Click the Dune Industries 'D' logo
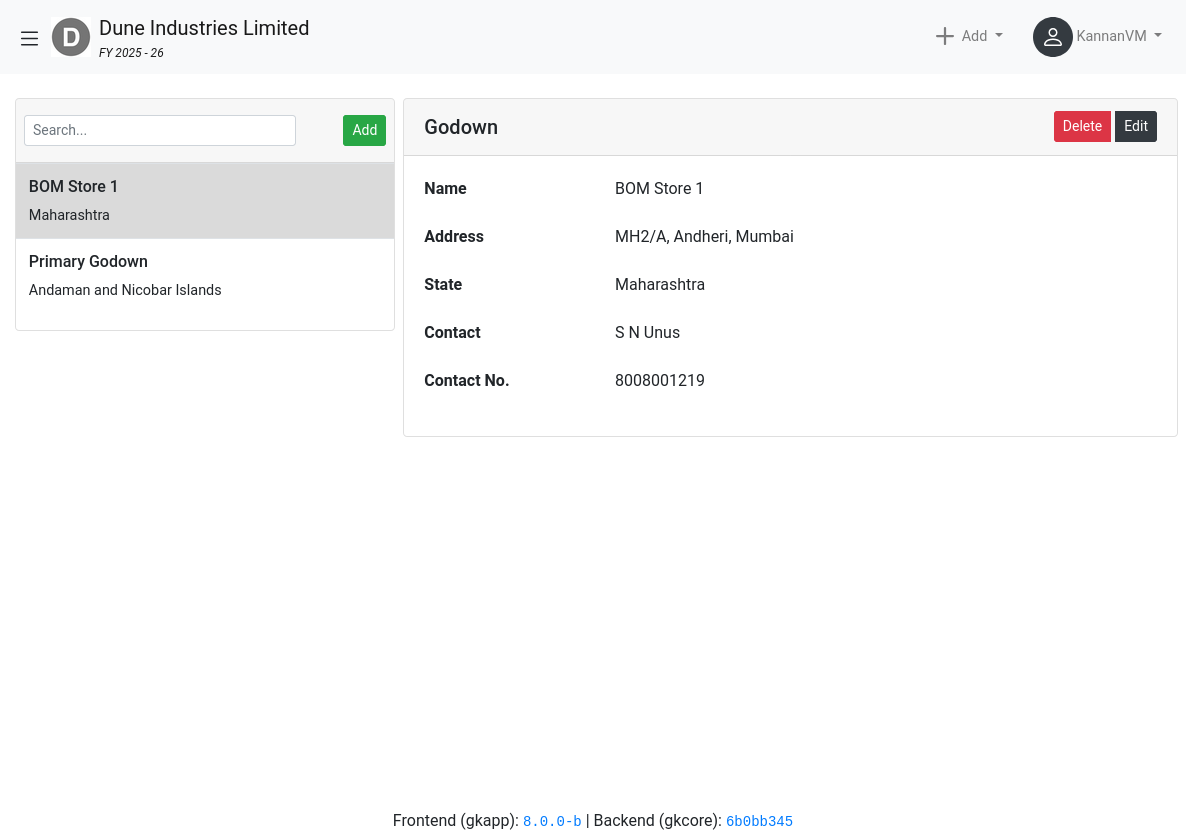Screen dimensions: 1186x837 point(71,37)
